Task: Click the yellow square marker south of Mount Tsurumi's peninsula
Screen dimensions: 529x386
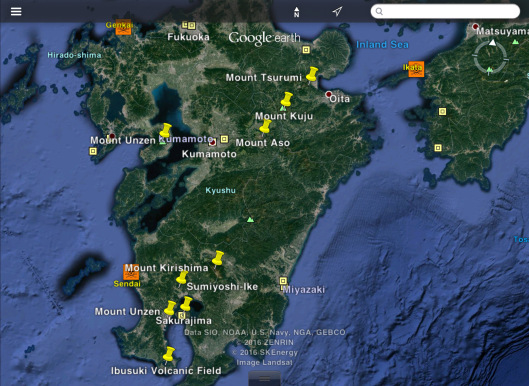Action: (x=306, y=50)
